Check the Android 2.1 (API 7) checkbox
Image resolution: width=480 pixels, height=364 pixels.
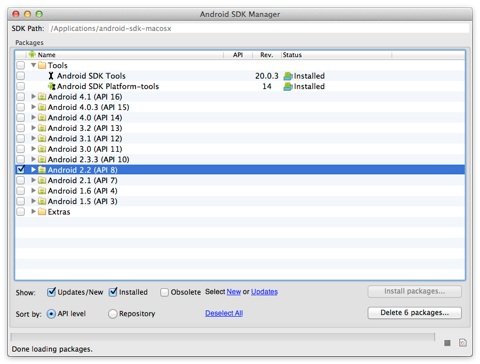tap(21, 180)
